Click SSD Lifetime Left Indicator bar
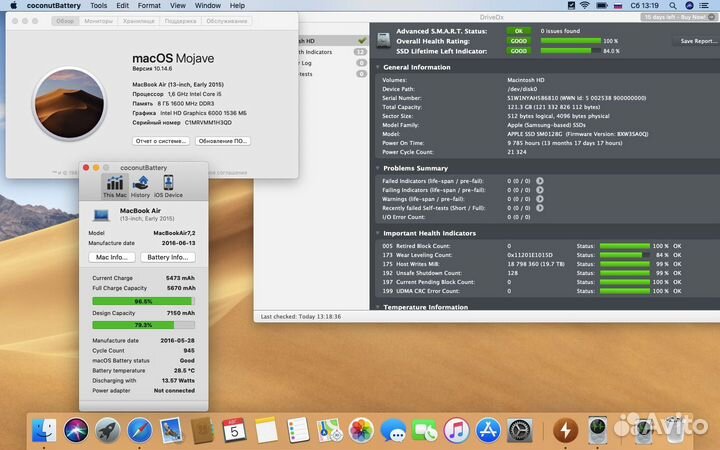Screen dimensions: 720x450 570,51
